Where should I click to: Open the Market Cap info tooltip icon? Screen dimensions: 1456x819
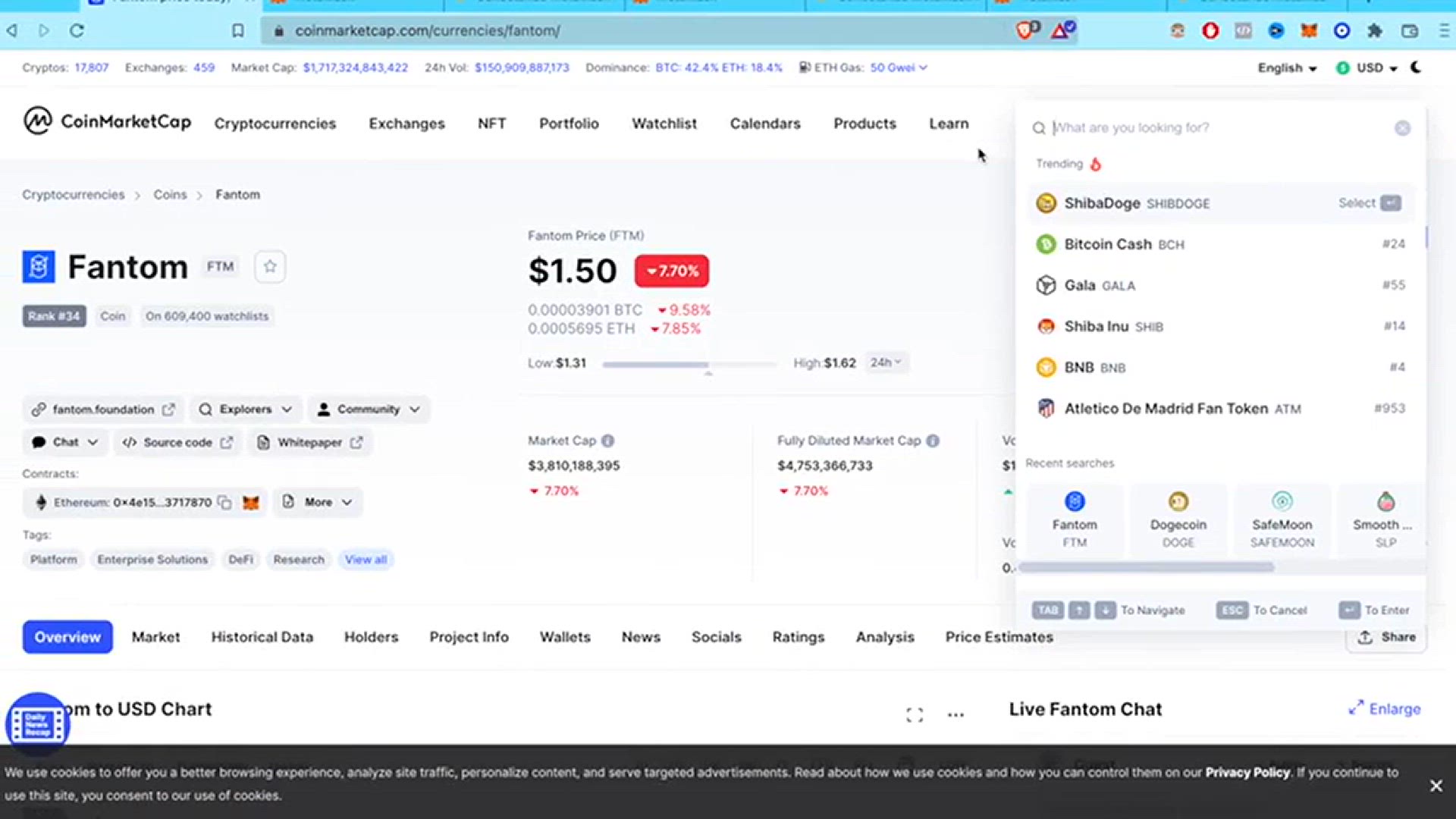(608, 441)
